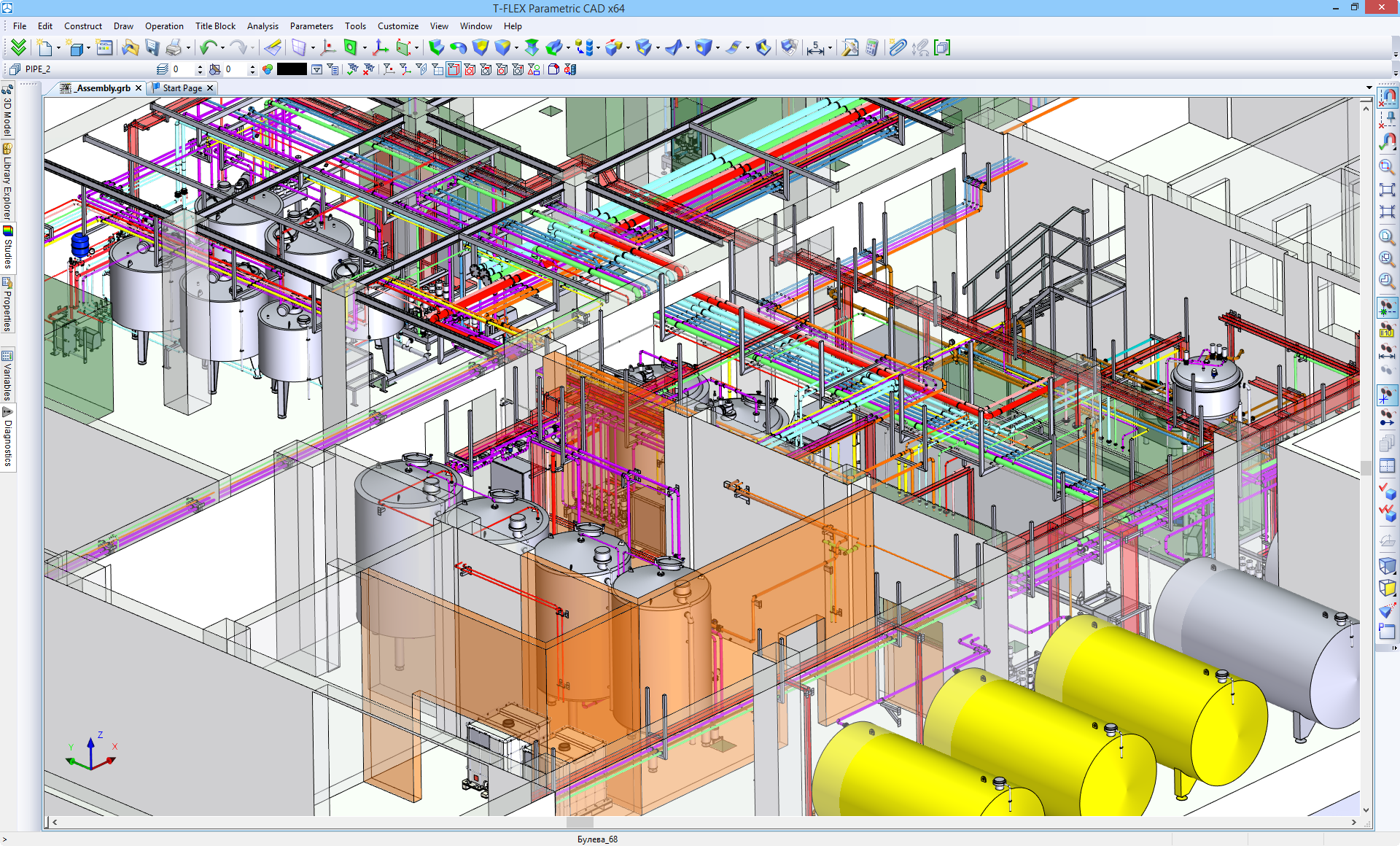The height and width of the screenshot is (846, 1400).
Task: Select the local coordinate system icon
Action: click(x=380, y=47)
